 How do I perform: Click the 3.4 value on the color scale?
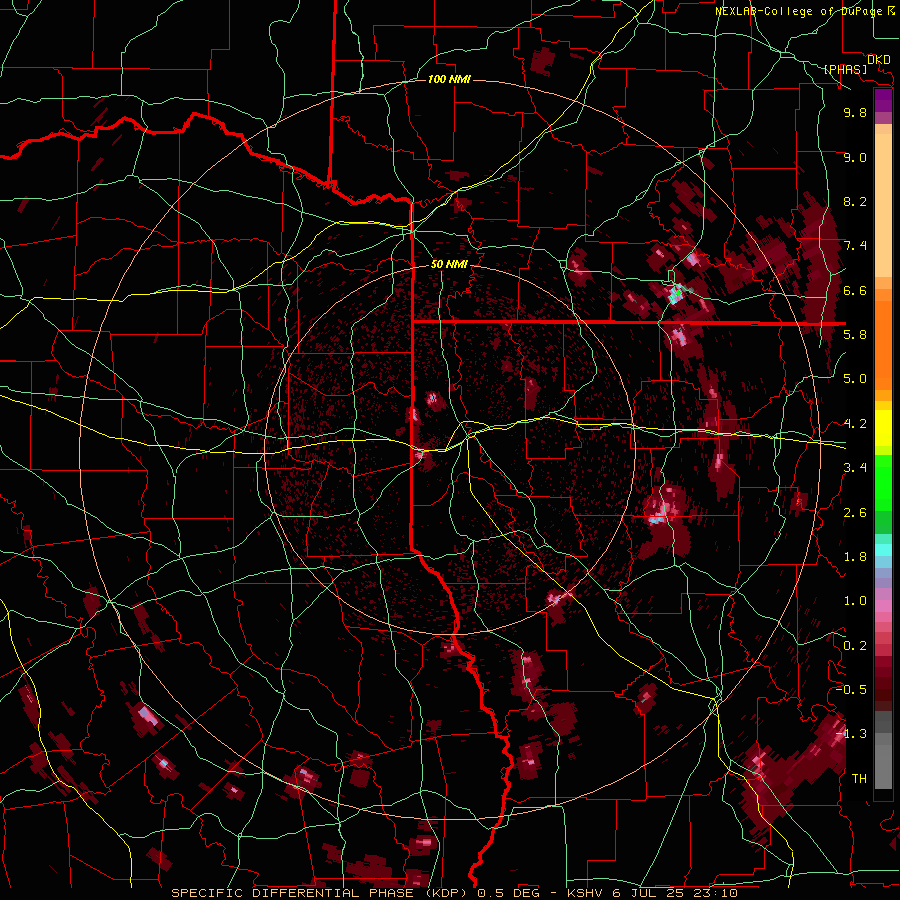(855, 468)
